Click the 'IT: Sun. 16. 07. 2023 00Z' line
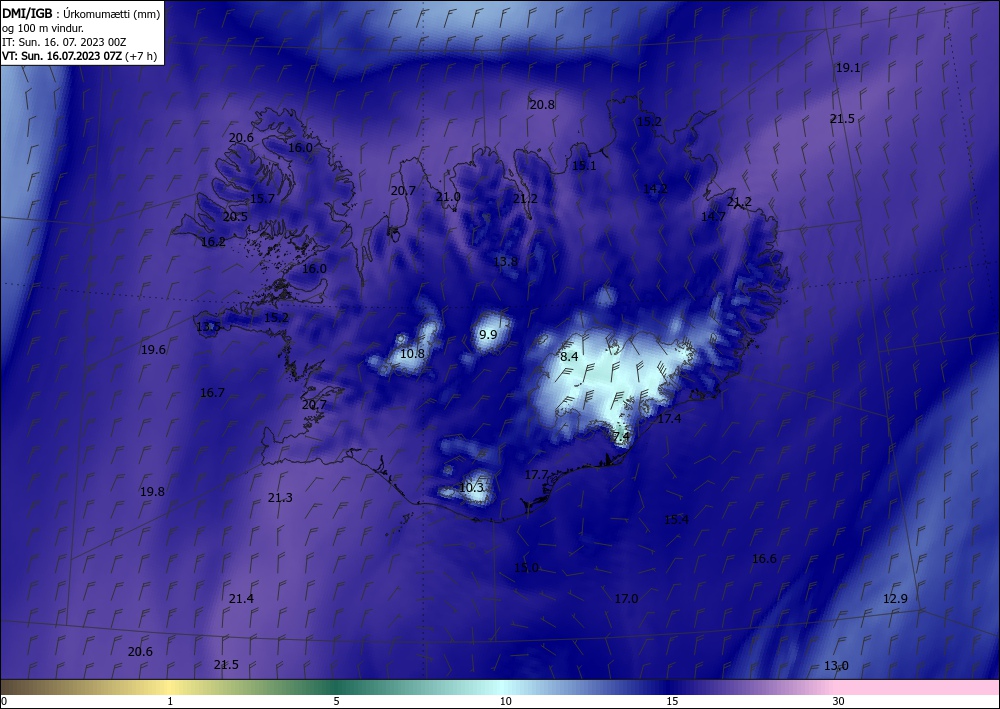The image size is (1000, 709). point(64,42)
